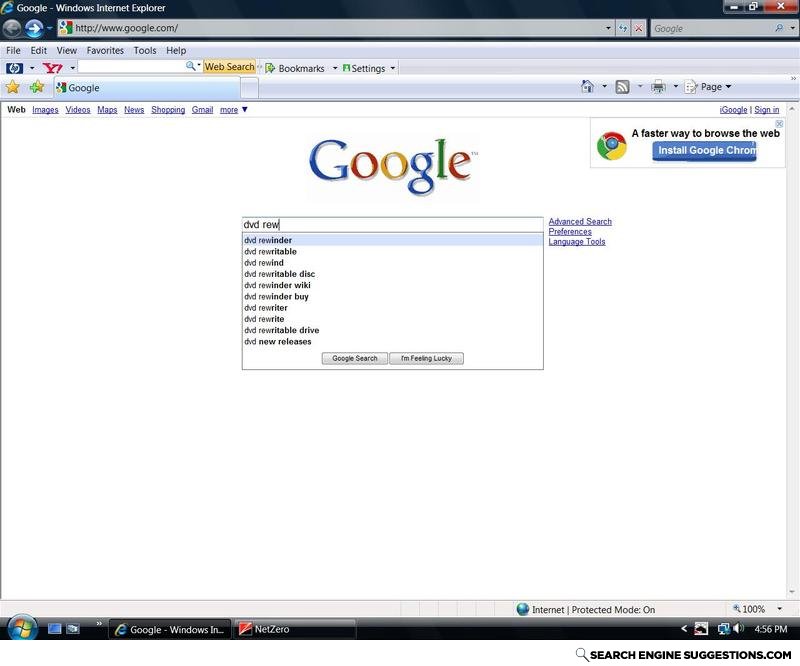Click the Windows Start orb
800x666 pixels.
pyautogui.click(x=22, y=628)
